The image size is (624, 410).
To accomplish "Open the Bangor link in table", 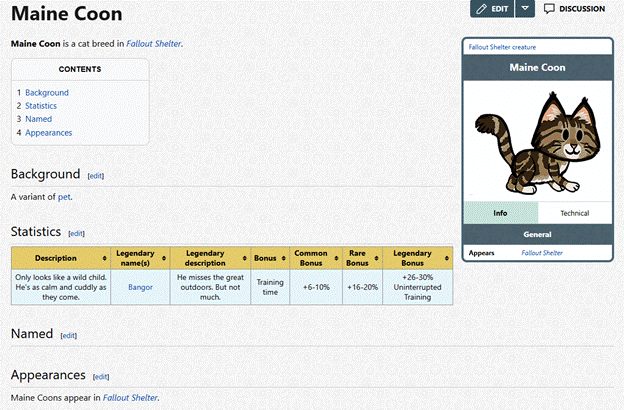I will tap(140, 287).
